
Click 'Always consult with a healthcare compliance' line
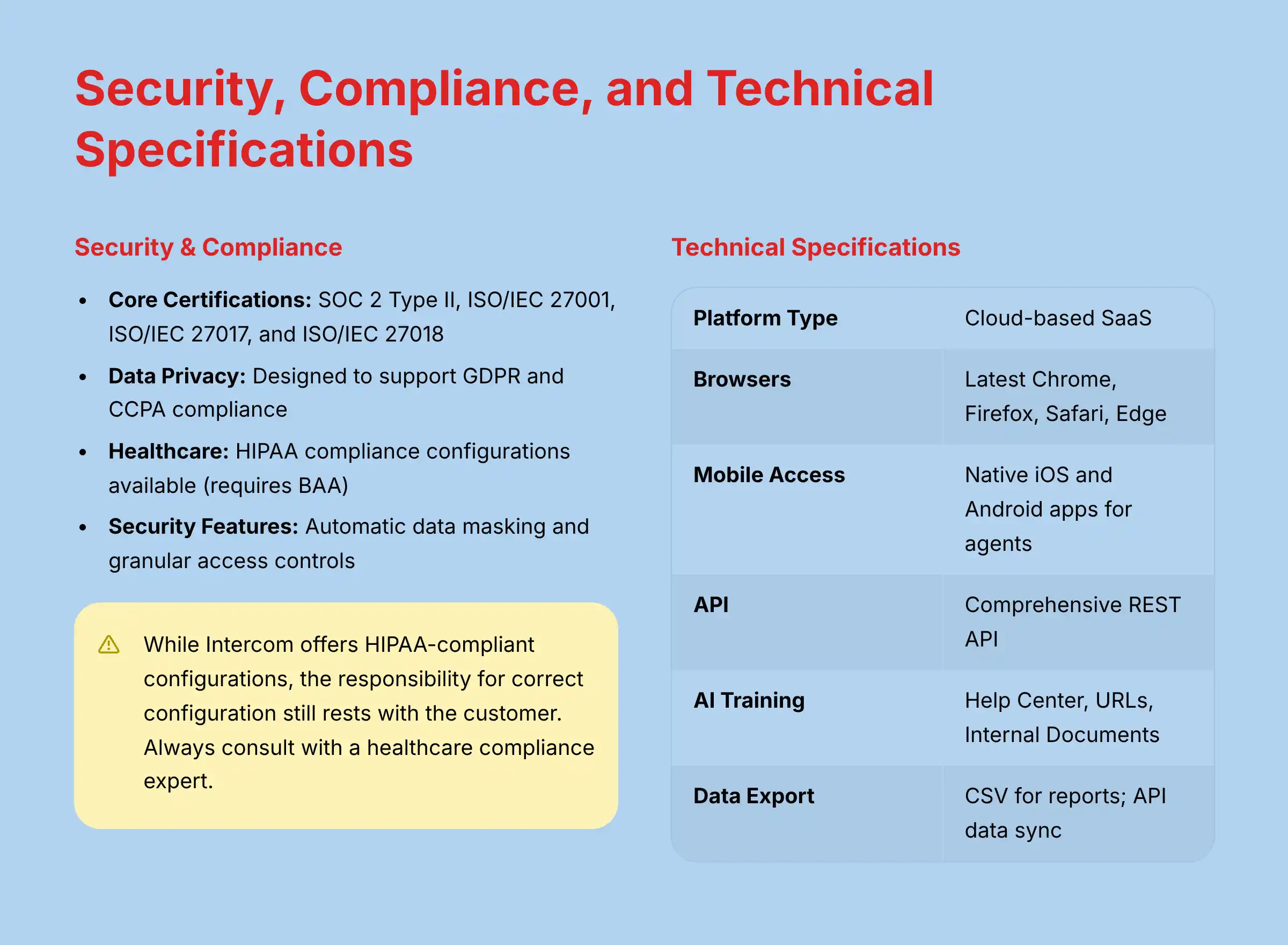(369, 747)
